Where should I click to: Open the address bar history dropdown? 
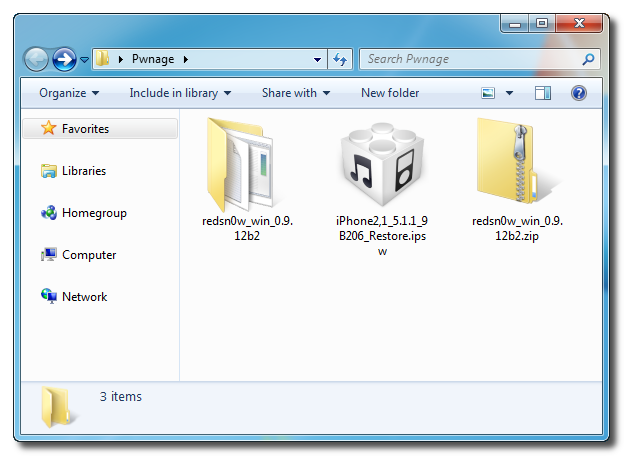(x=317, y=60)
